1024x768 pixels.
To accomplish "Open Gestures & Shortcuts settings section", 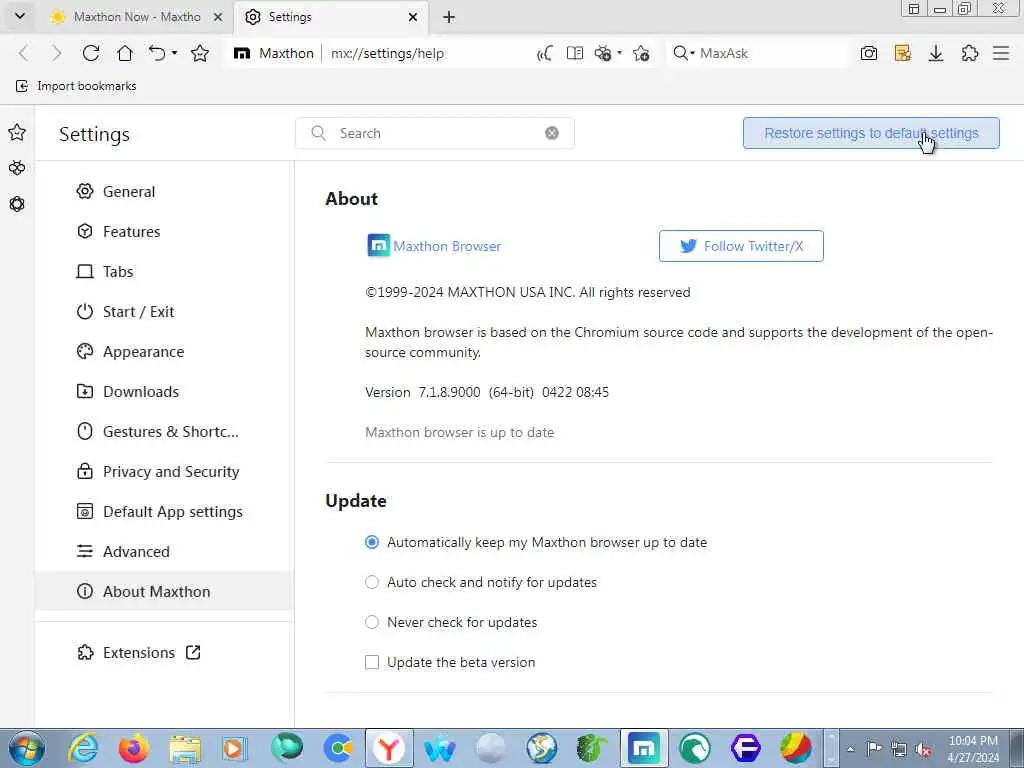I will (164, 432).
